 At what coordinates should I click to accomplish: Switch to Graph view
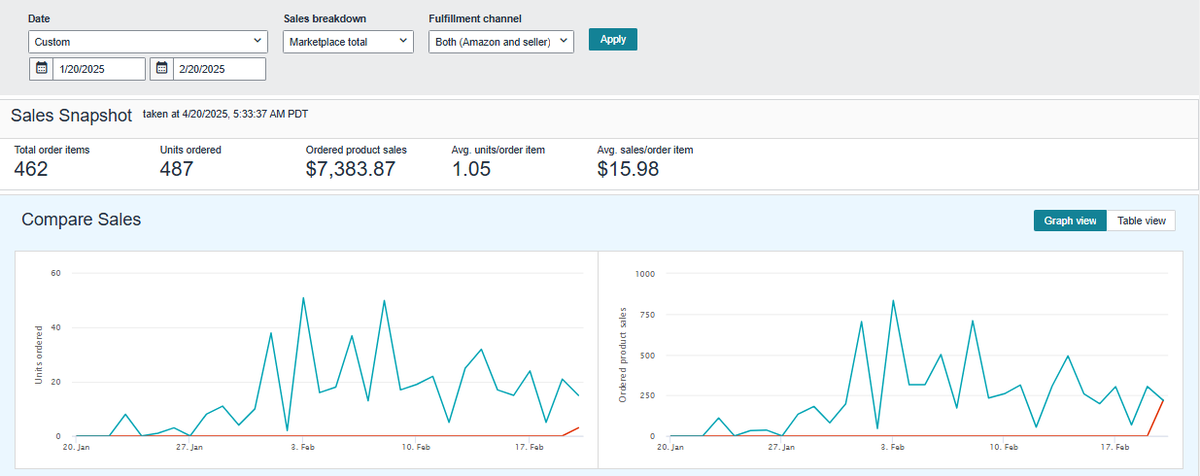tap(1070, 221)
